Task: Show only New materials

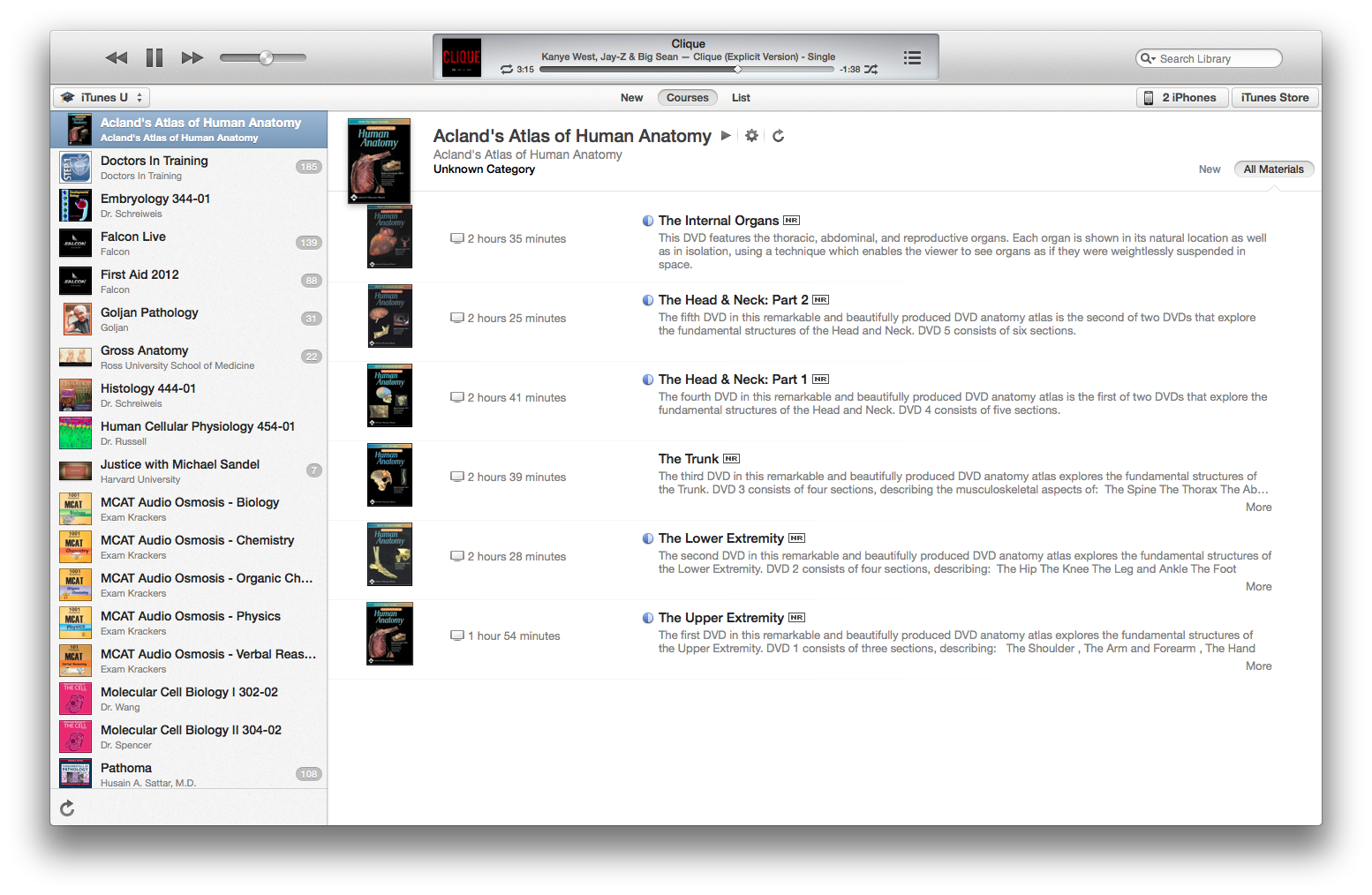Action: [x=1210, y=169]
